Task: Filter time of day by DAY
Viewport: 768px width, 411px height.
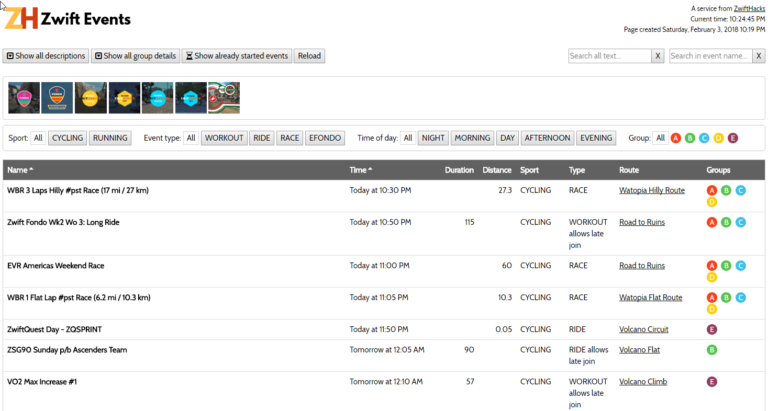Action: point(507,138)
